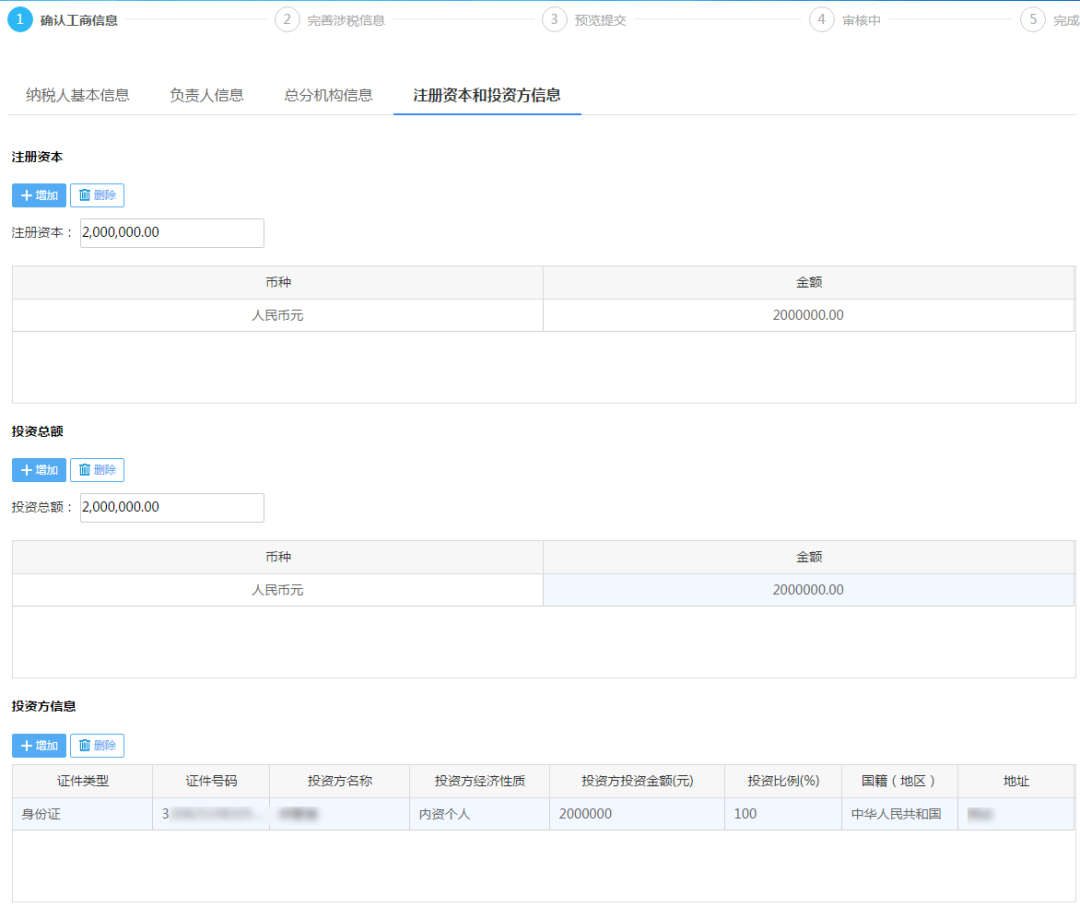
Task: Click 币种 header in 投资总额 table
Action: coord(278,557)
